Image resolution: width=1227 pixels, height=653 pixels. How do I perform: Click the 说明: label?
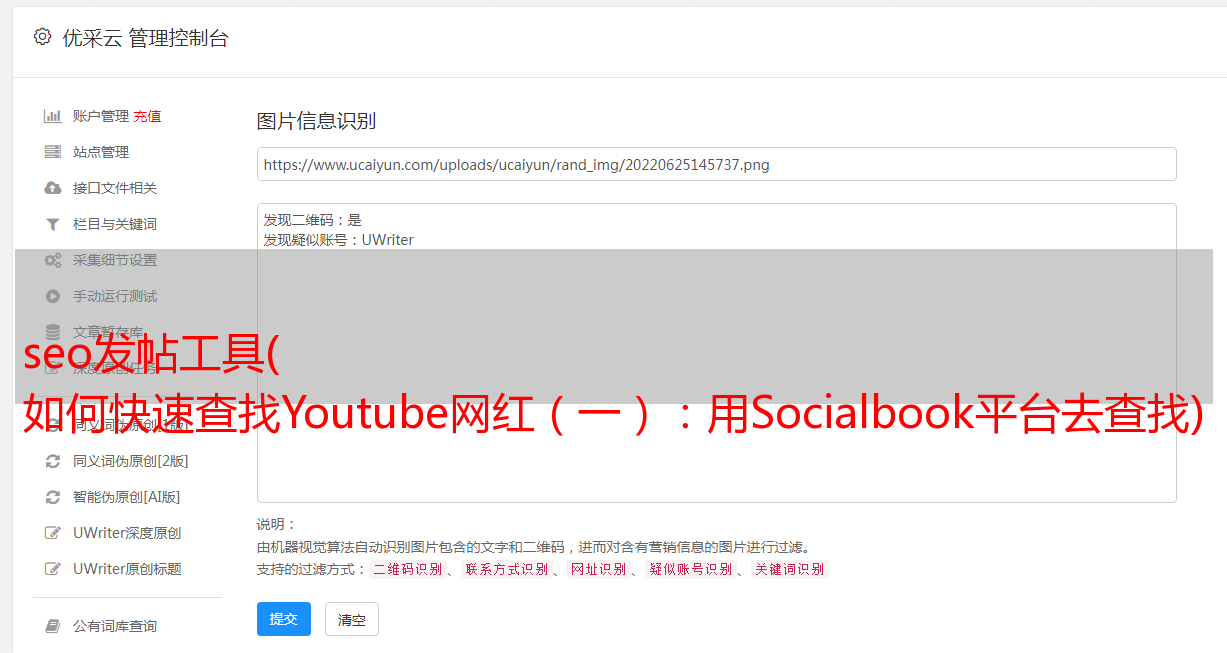[x=276, y=524]
